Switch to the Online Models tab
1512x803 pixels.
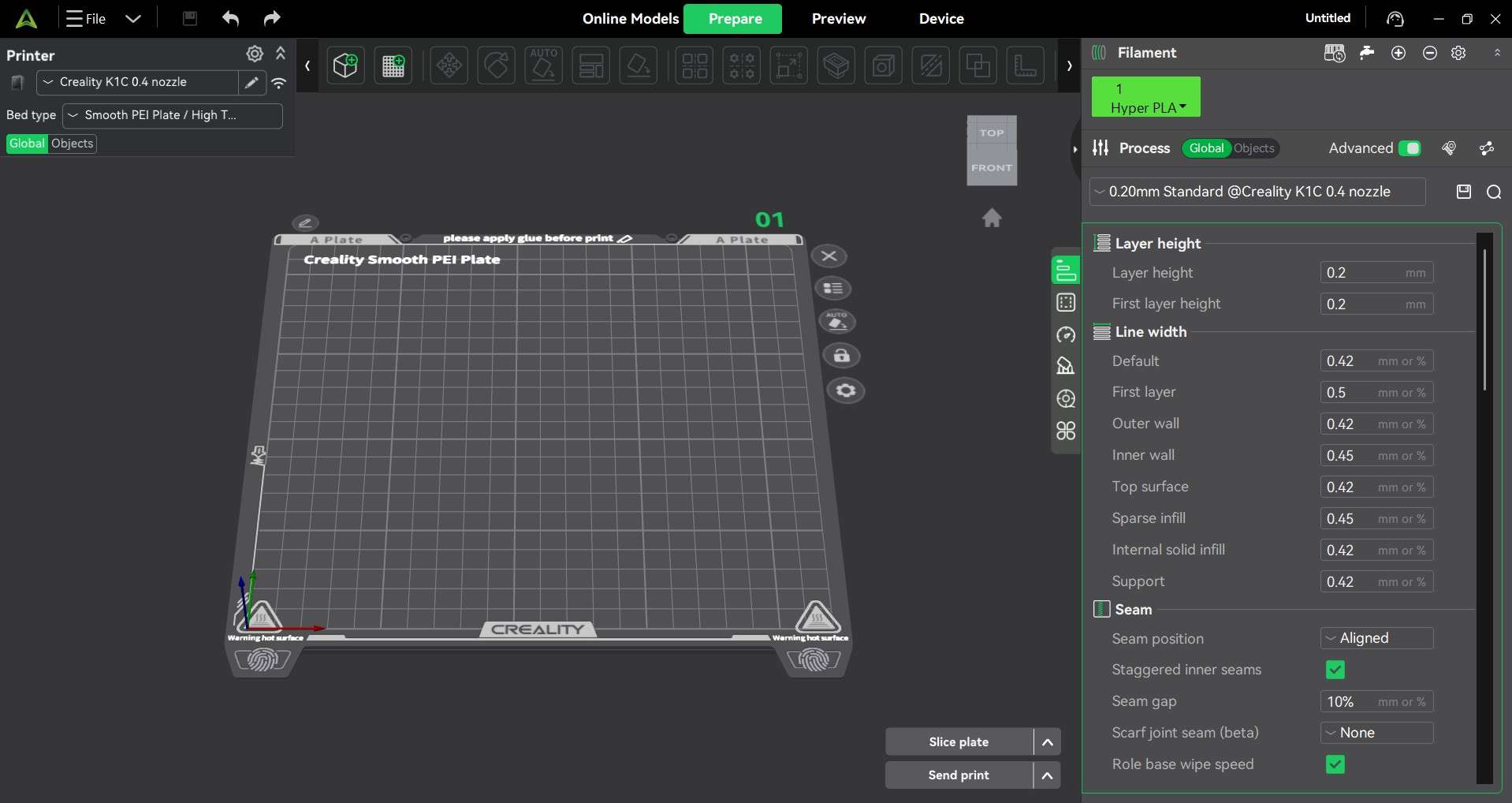pyautogui.click(x=631, y=18)
